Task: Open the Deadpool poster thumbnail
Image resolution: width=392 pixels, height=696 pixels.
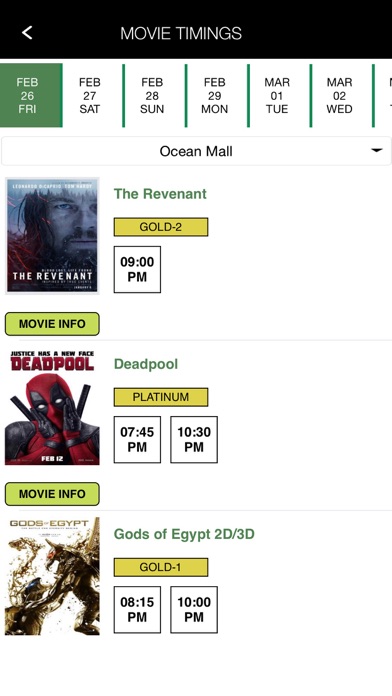Action: click(52, 407)
